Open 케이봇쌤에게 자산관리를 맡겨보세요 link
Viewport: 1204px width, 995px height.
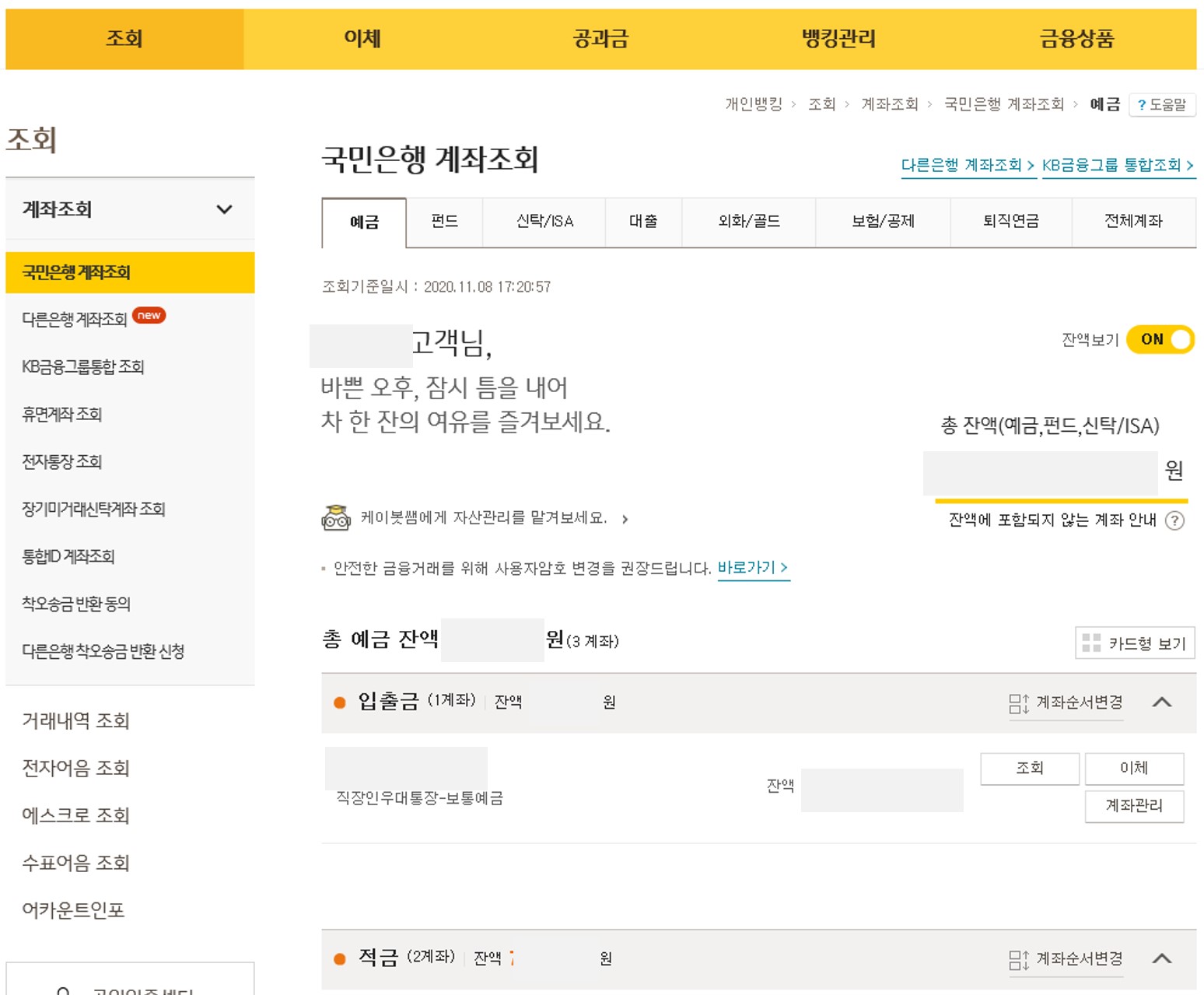(x=494, y=518)
